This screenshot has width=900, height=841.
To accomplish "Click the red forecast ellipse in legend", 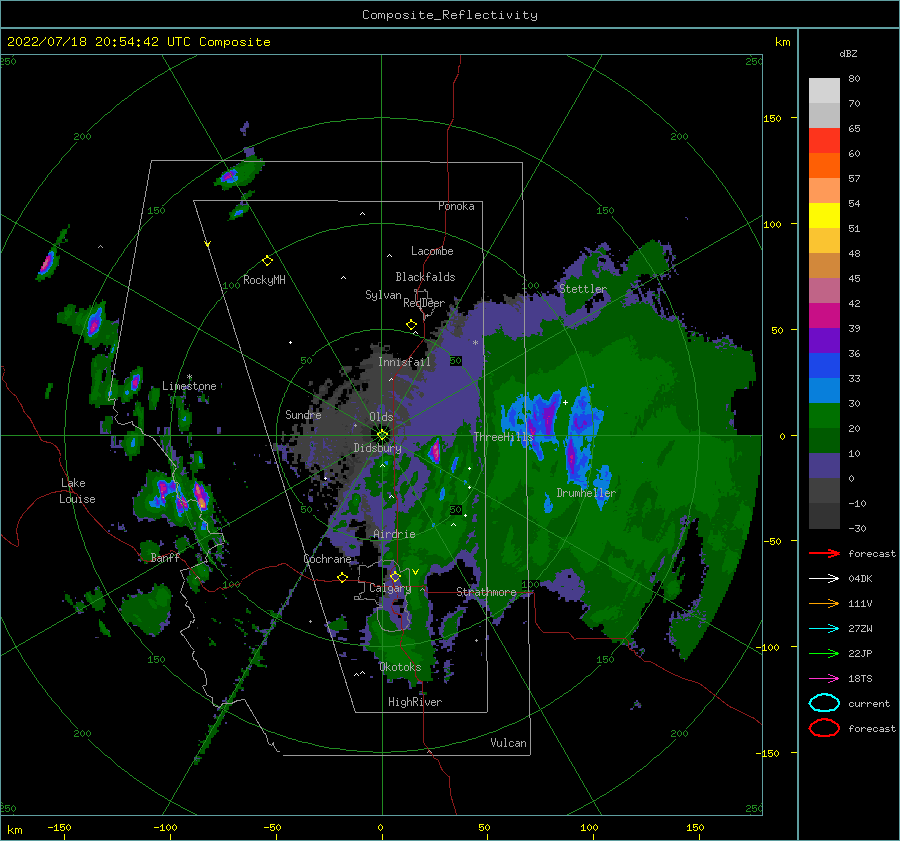I will 824,728.
